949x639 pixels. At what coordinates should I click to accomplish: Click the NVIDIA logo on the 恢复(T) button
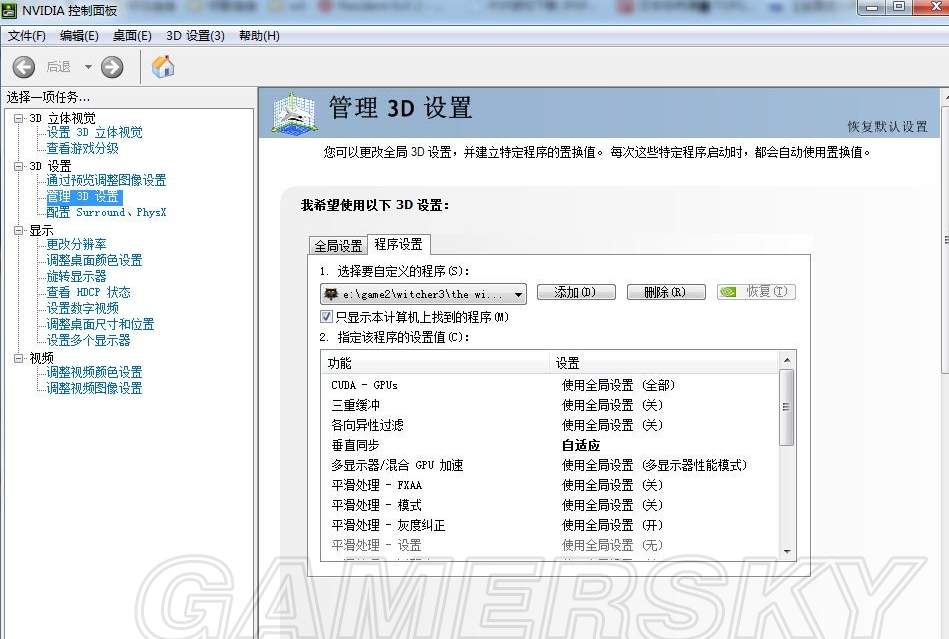(x=728, y=292)
